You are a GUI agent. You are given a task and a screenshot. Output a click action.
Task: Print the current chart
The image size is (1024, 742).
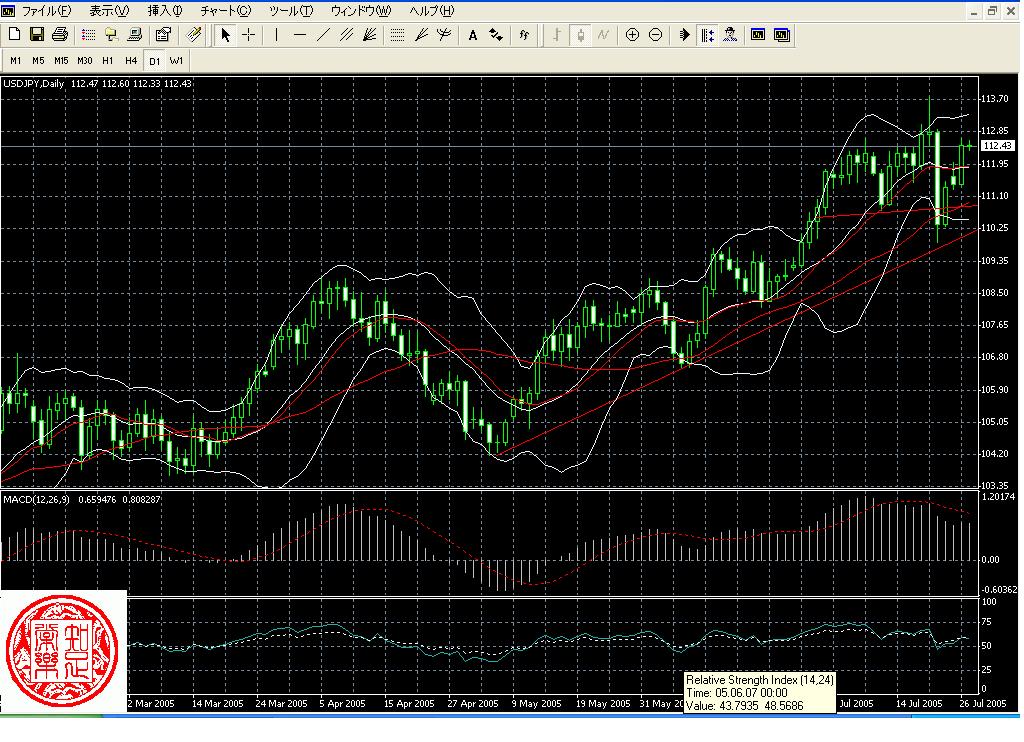point(61,35)
